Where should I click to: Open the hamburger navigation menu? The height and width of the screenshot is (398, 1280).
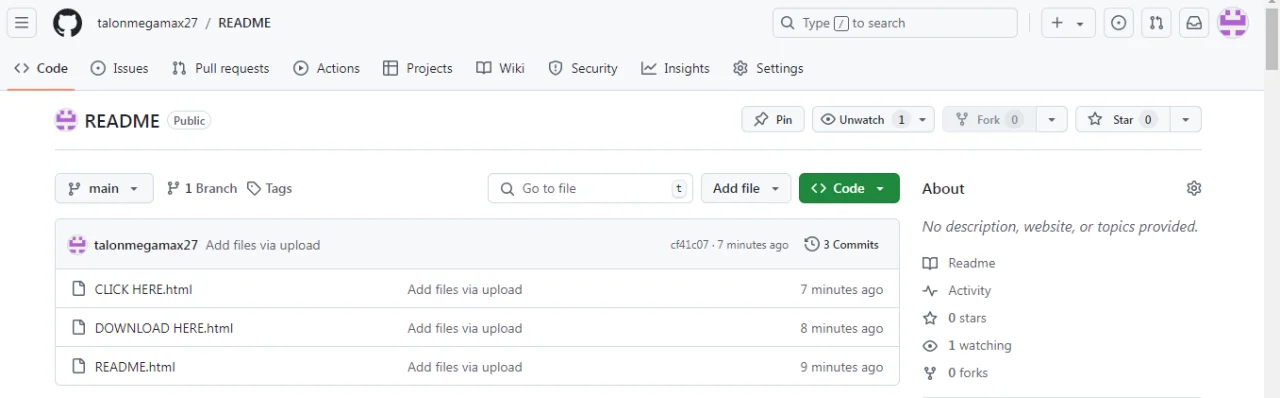22,23
